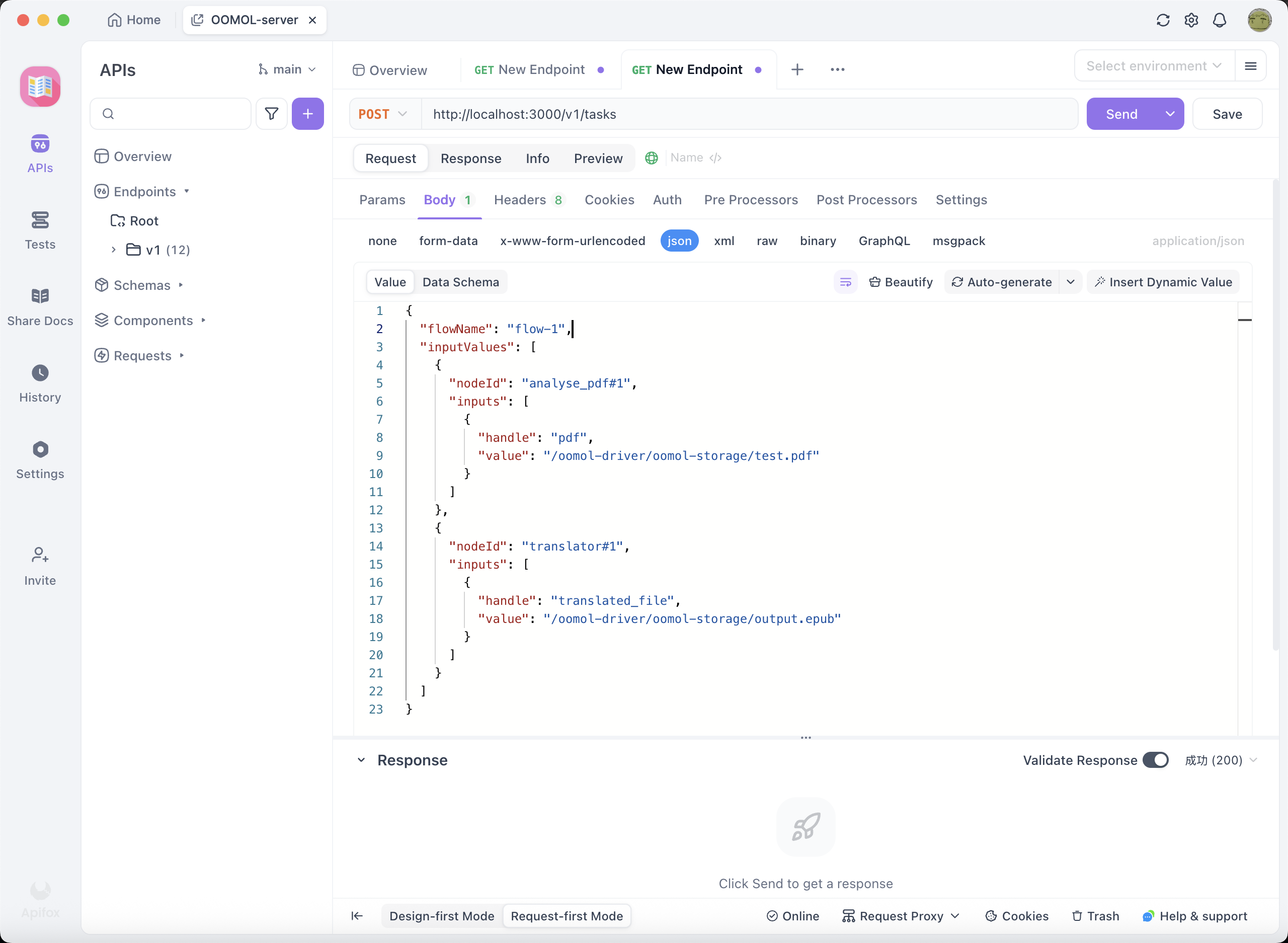The height and width of the screenshot is (943, 1288).
Task: Open the notifications bell
Action: (x=1220, y=21)
